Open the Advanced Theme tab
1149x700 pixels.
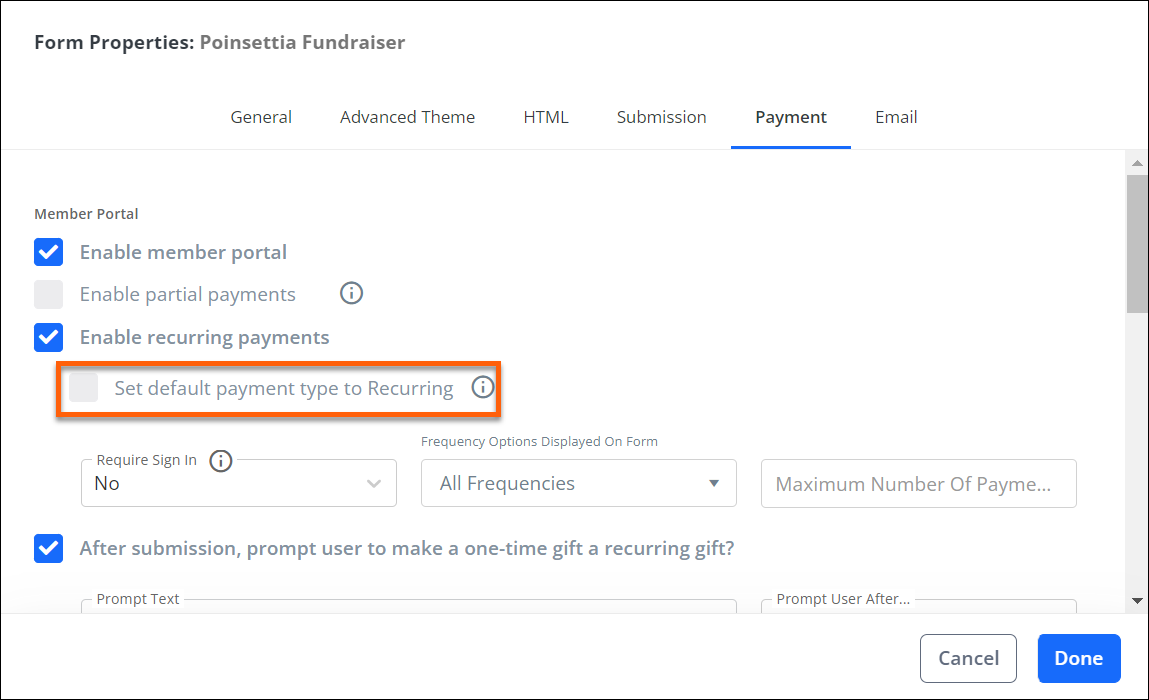point(407,117)
